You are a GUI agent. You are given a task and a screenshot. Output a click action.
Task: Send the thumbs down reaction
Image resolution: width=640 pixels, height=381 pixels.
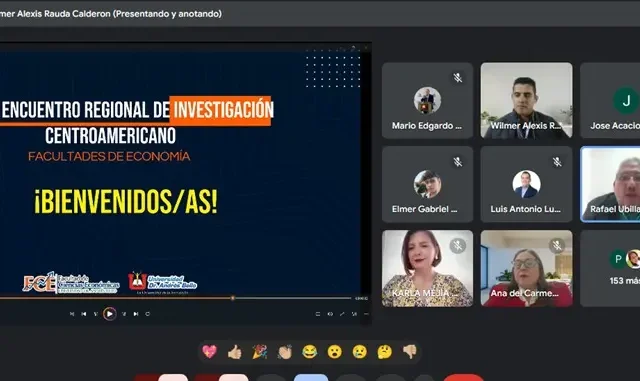(x=409, y=352)
